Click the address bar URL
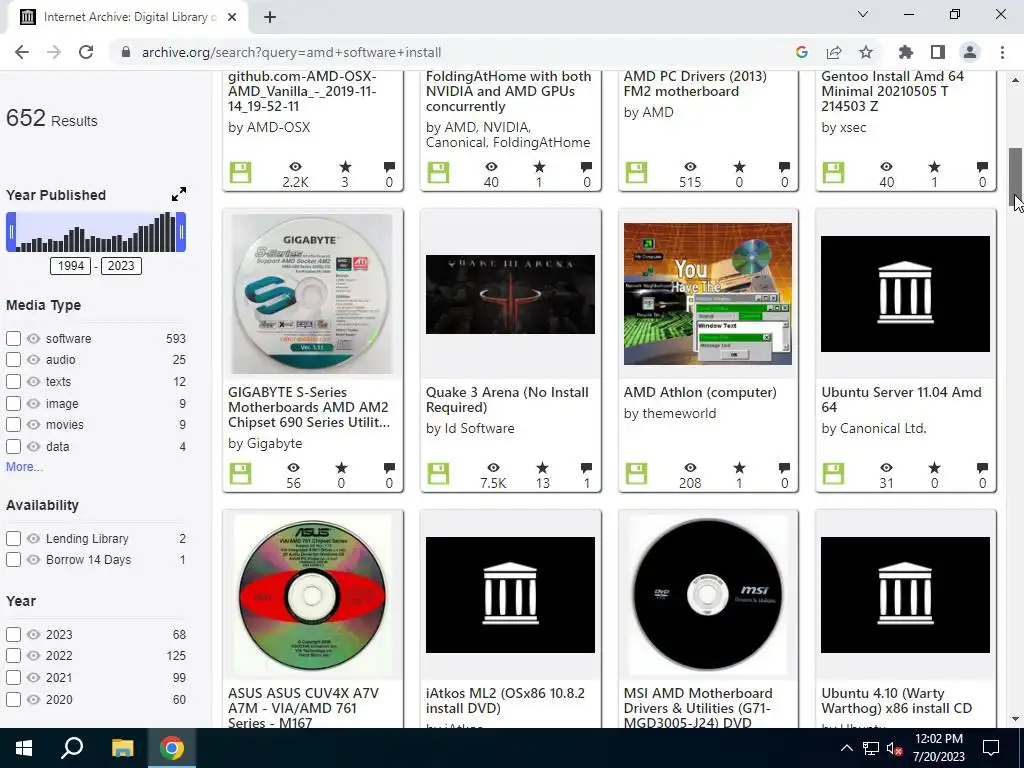 coord(291,52)
